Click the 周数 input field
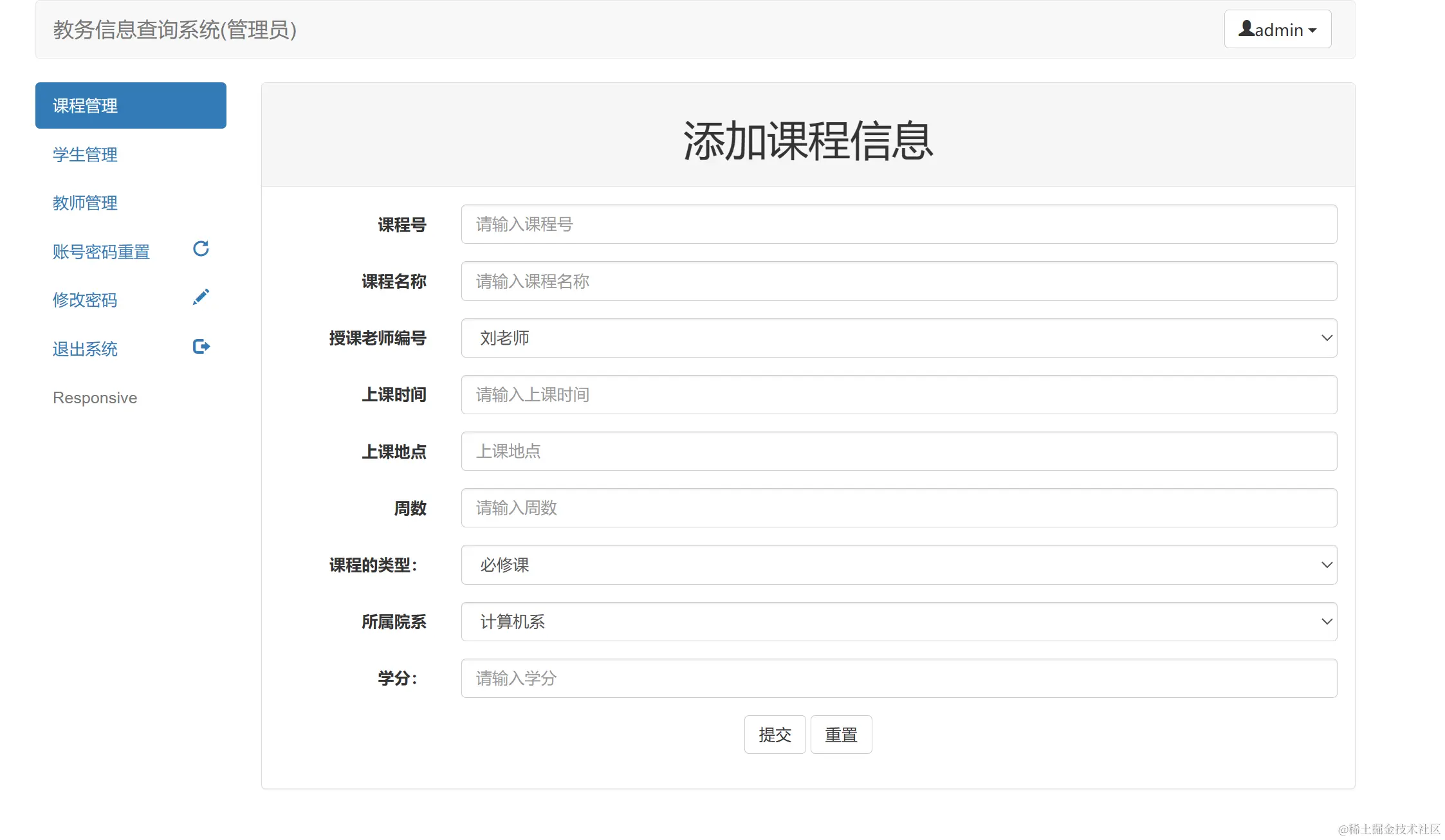The width and height of the screenshot is (1445, 840). tap(898, 508)
